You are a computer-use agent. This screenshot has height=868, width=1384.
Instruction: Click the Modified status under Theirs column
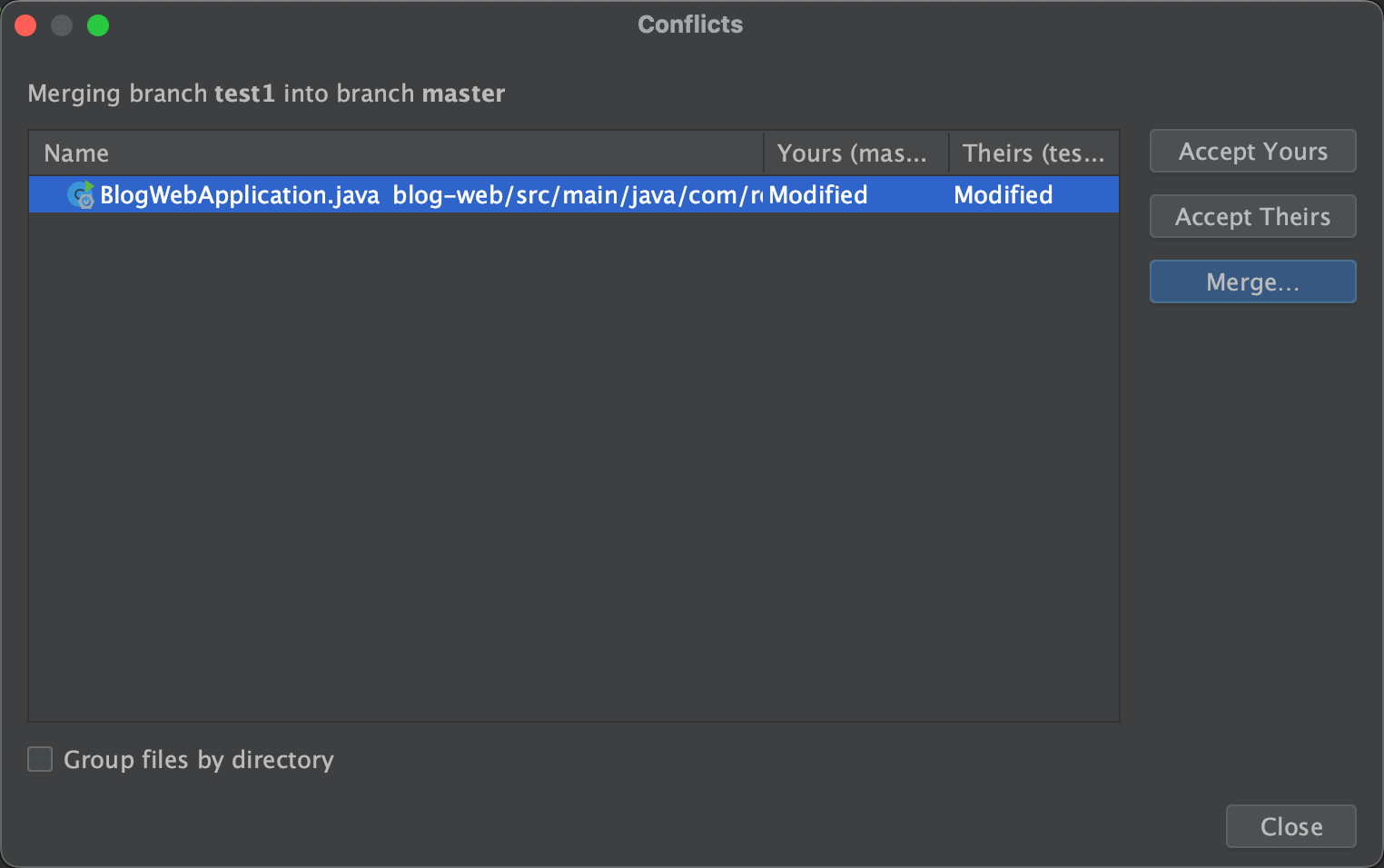[x=1003, y=195]
